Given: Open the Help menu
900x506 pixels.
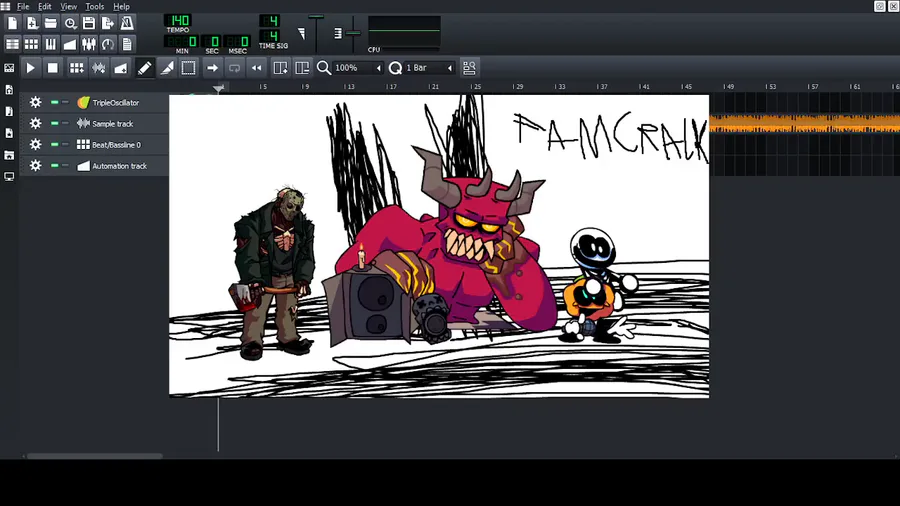Looking at the screenshot, I should [x=122, y=6].
